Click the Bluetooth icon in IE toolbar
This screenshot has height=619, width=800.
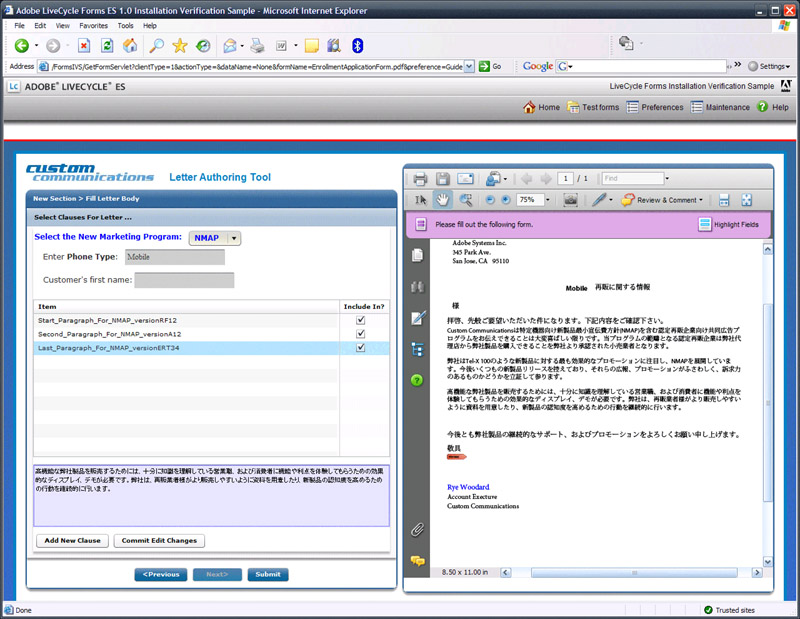[358, 46]
